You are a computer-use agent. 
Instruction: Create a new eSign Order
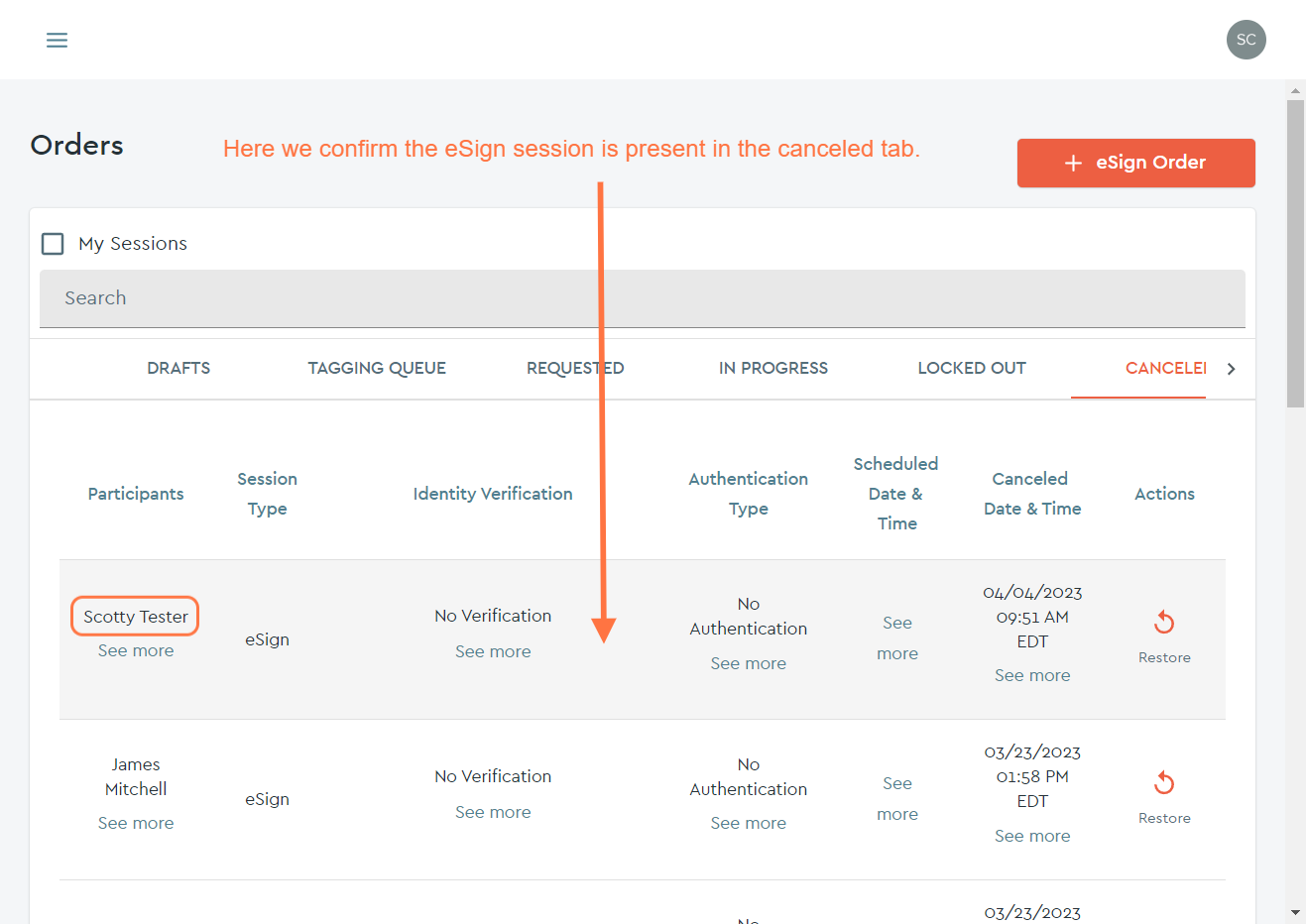pos(1135,163)
